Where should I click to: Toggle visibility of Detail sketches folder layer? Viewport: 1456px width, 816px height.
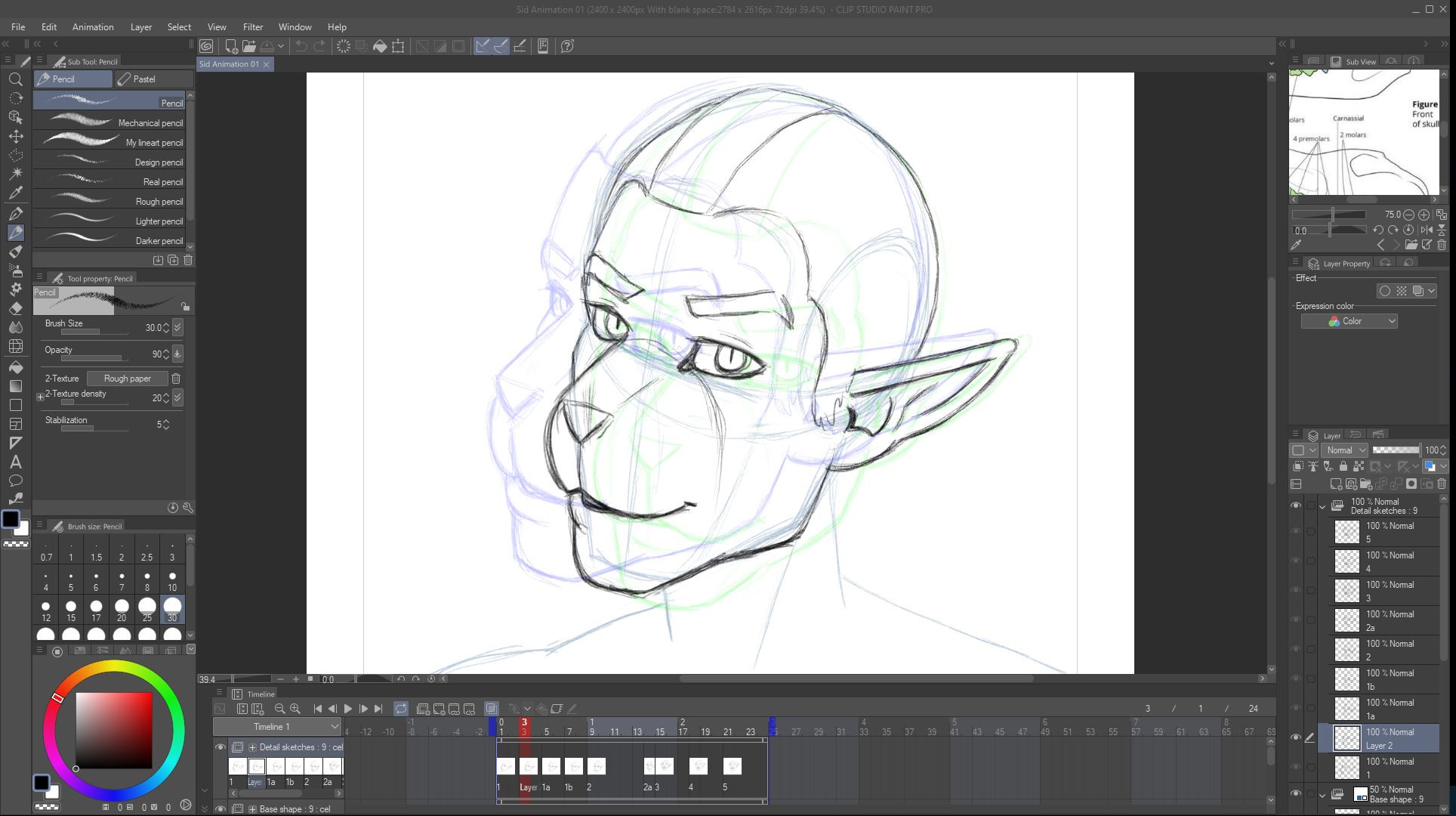pyautogui.click(x=1296, y=506)
